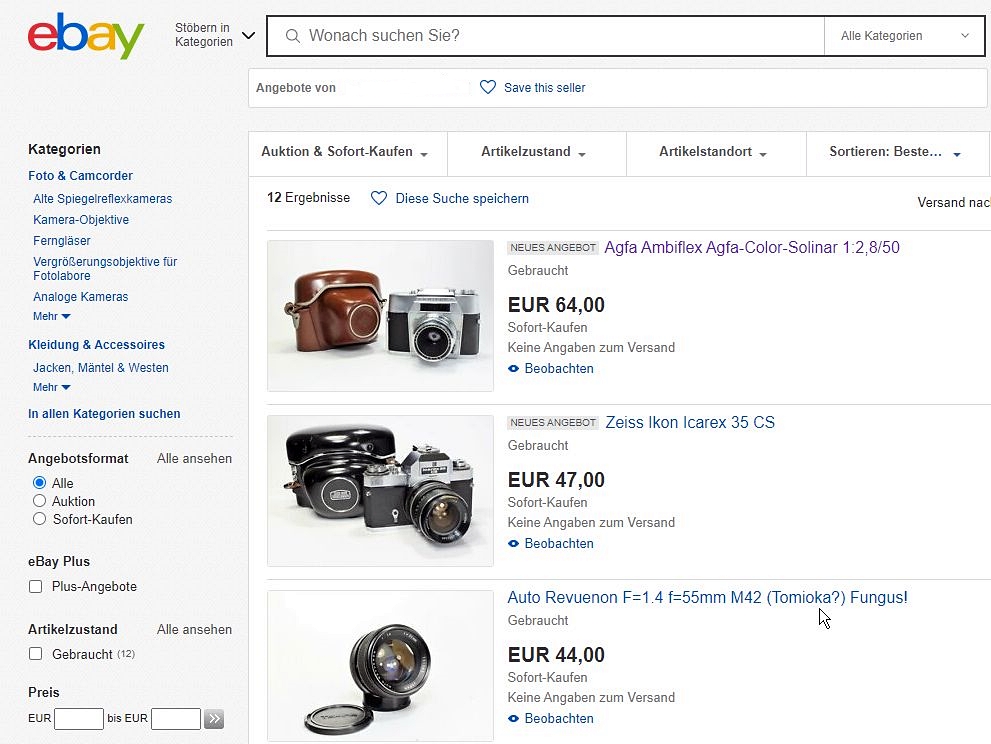Click the minimum price EUR input field
The height and width of the screenshot is (744, 991).
pyautogui.click(x=79, y=719)
